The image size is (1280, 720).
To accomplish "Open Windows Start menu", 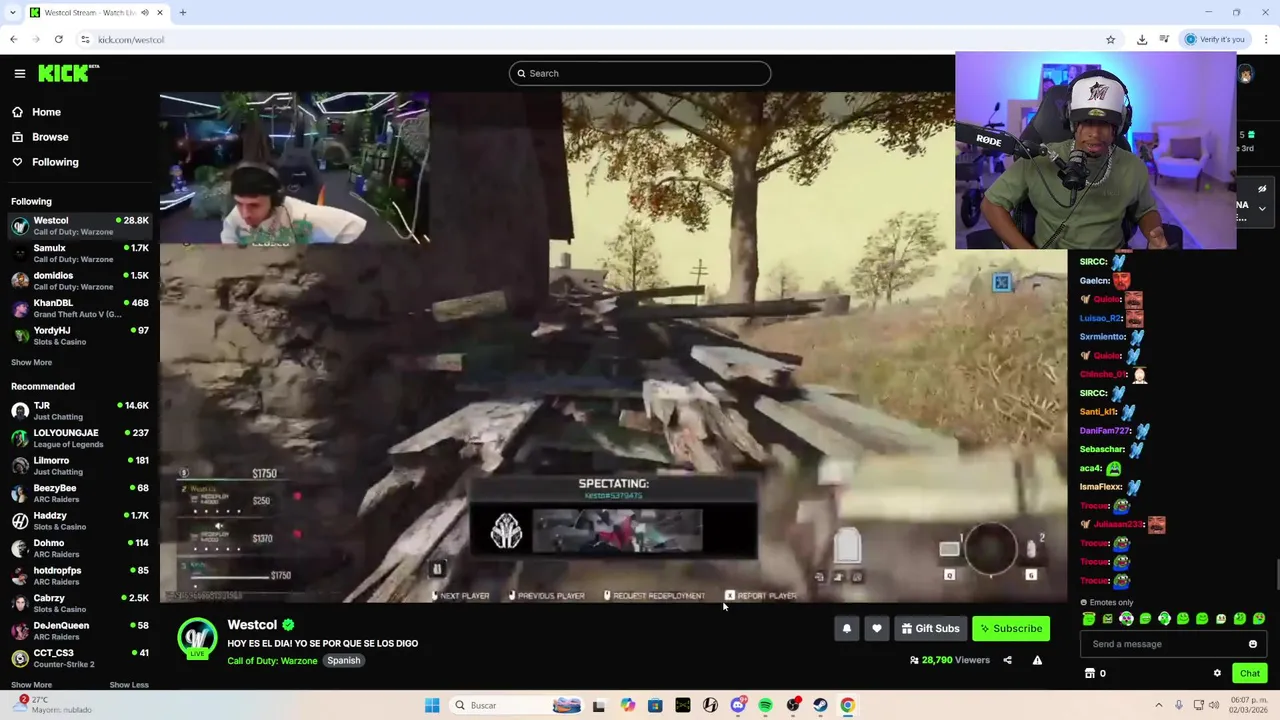I will tap(432, 705).
